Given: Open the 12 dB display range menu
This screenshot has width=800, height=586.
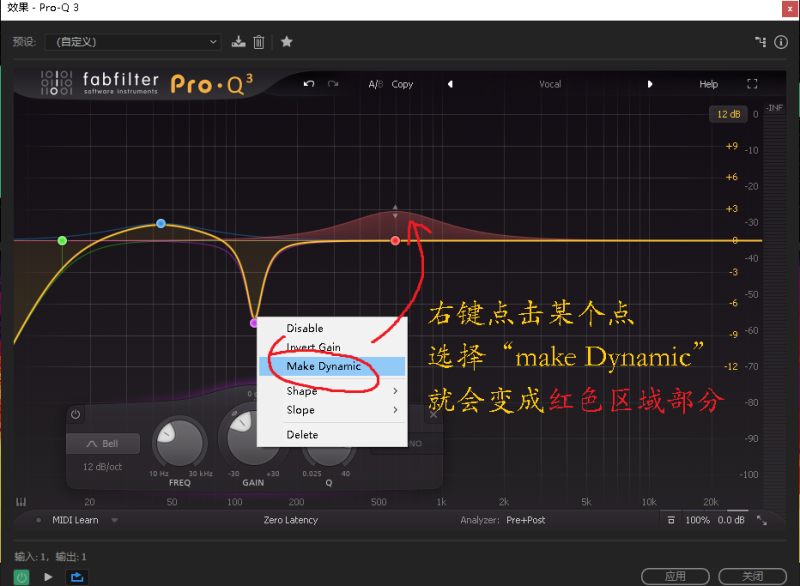Looking at the screenshot, I should 726,114.
